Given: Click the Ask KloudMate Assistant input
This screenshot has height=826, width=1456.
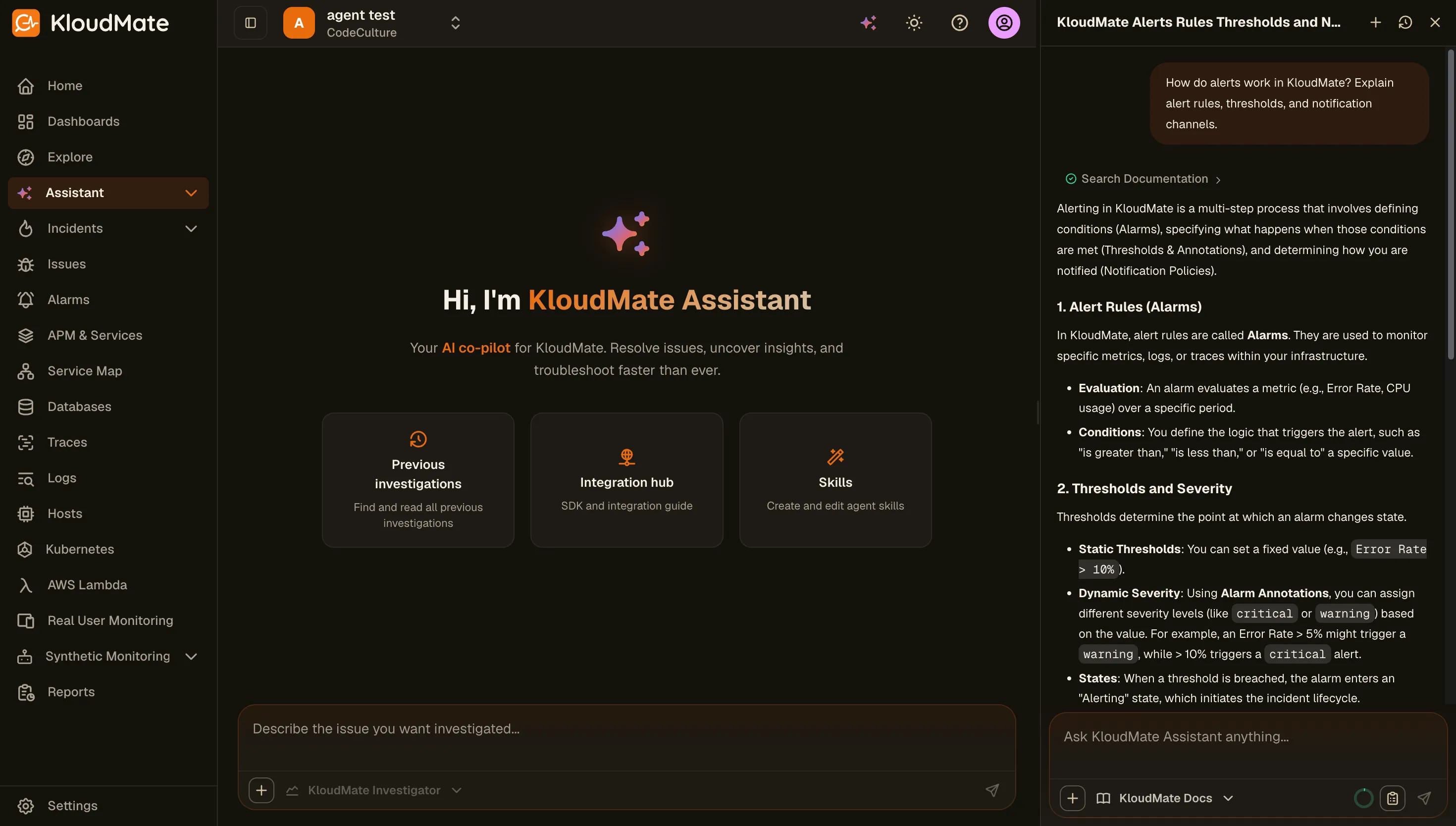Looking at the screenshot, I should (x=1248, y=744).
